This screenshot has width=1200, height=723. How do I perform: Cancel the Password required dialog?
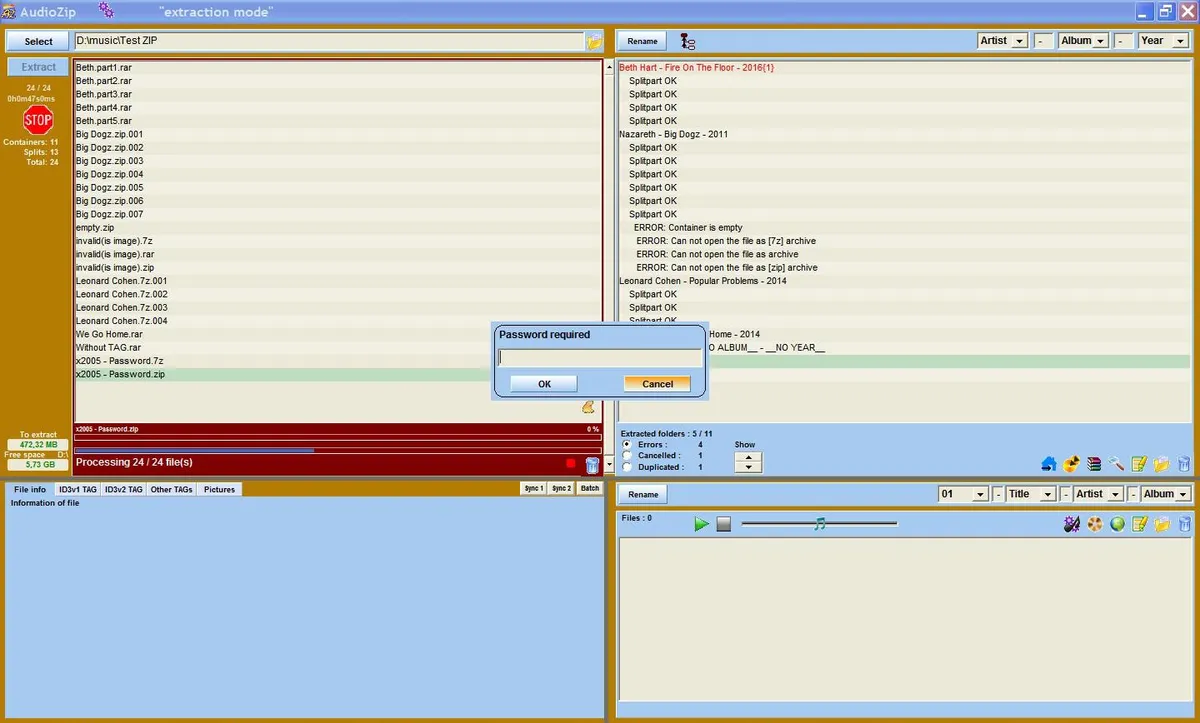(656, 383)
